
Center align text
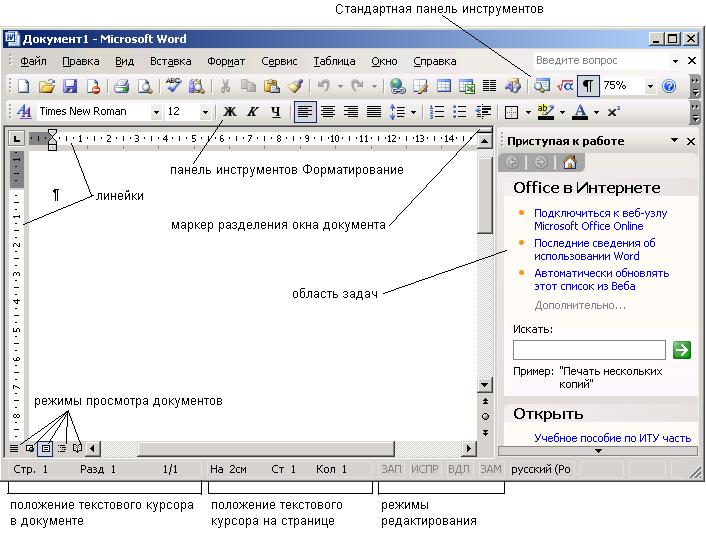328,111
